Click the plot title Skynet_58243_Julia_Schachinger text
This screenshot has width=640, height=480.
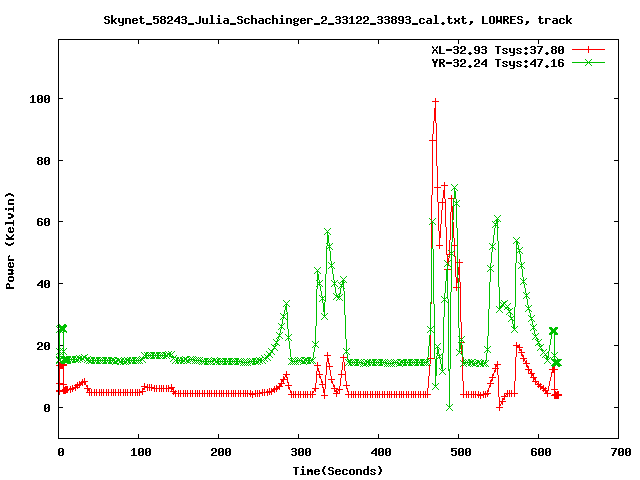[x=338, y=20]
